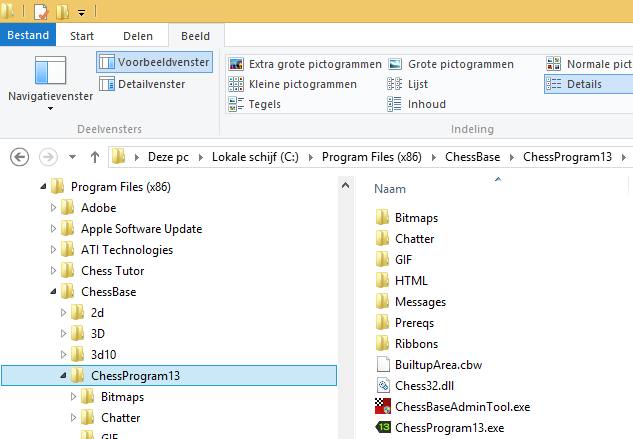The height and width of the screenshot is (439, 633).
Task: Open the dropdown arrow after 'Deze pc' breadcrumb
Action: point(201,158)
